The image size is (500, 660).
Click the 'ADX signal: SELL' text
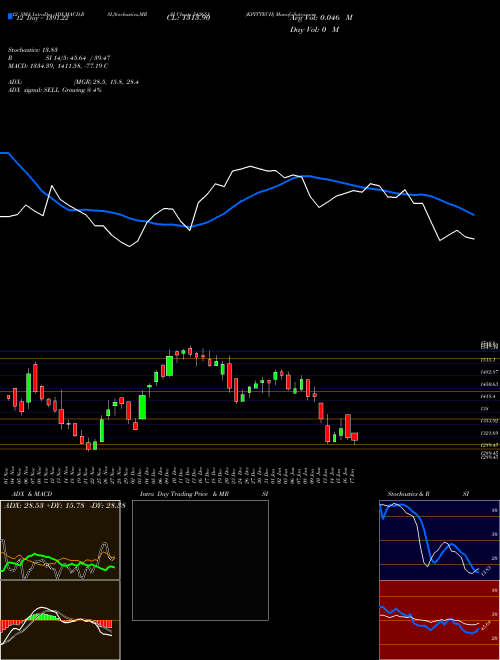pyautogui.click(x=55, y=90)
